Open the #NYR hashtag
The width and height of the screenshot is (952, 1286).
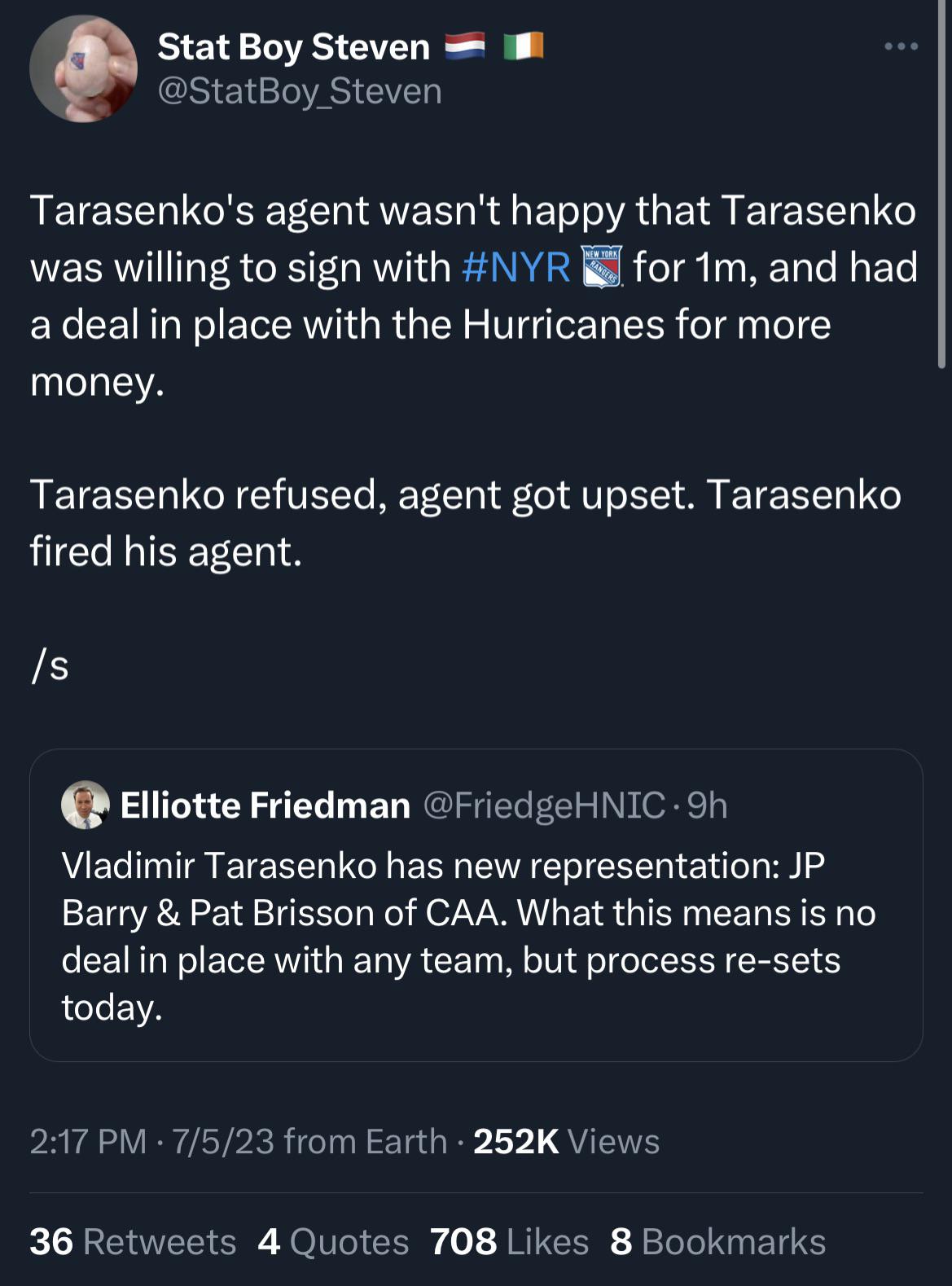click(x=515, y=267)
